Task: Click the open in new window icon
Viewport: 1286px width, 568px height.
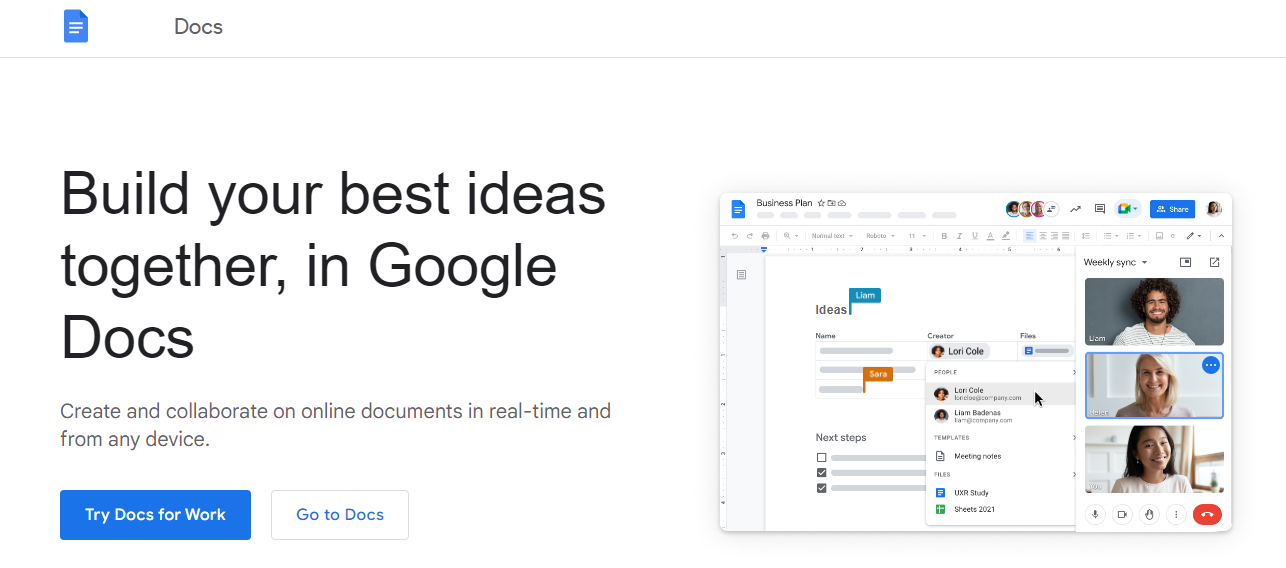Action: 1214,262
